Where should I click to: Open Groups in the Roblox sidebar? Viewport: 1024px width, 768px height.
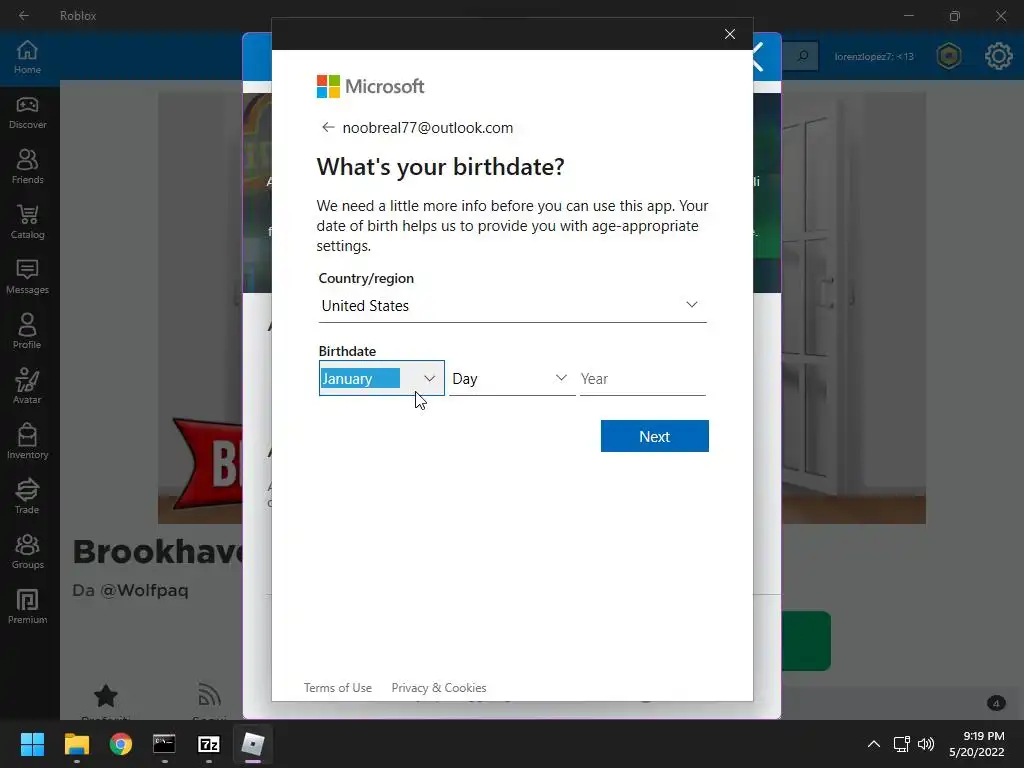click(x=27, y=551)
